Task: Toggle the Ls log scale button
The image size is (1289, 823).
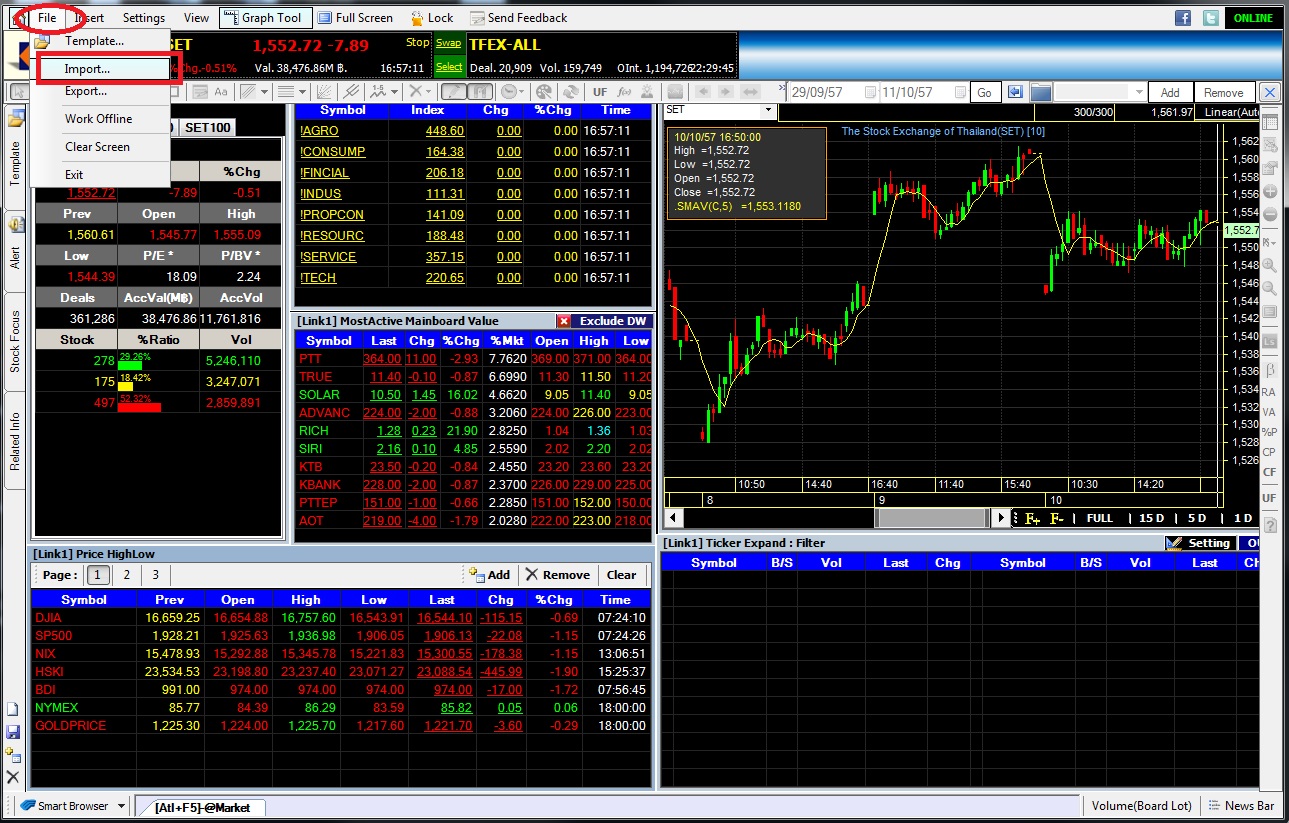Action: click(1270, 342)
